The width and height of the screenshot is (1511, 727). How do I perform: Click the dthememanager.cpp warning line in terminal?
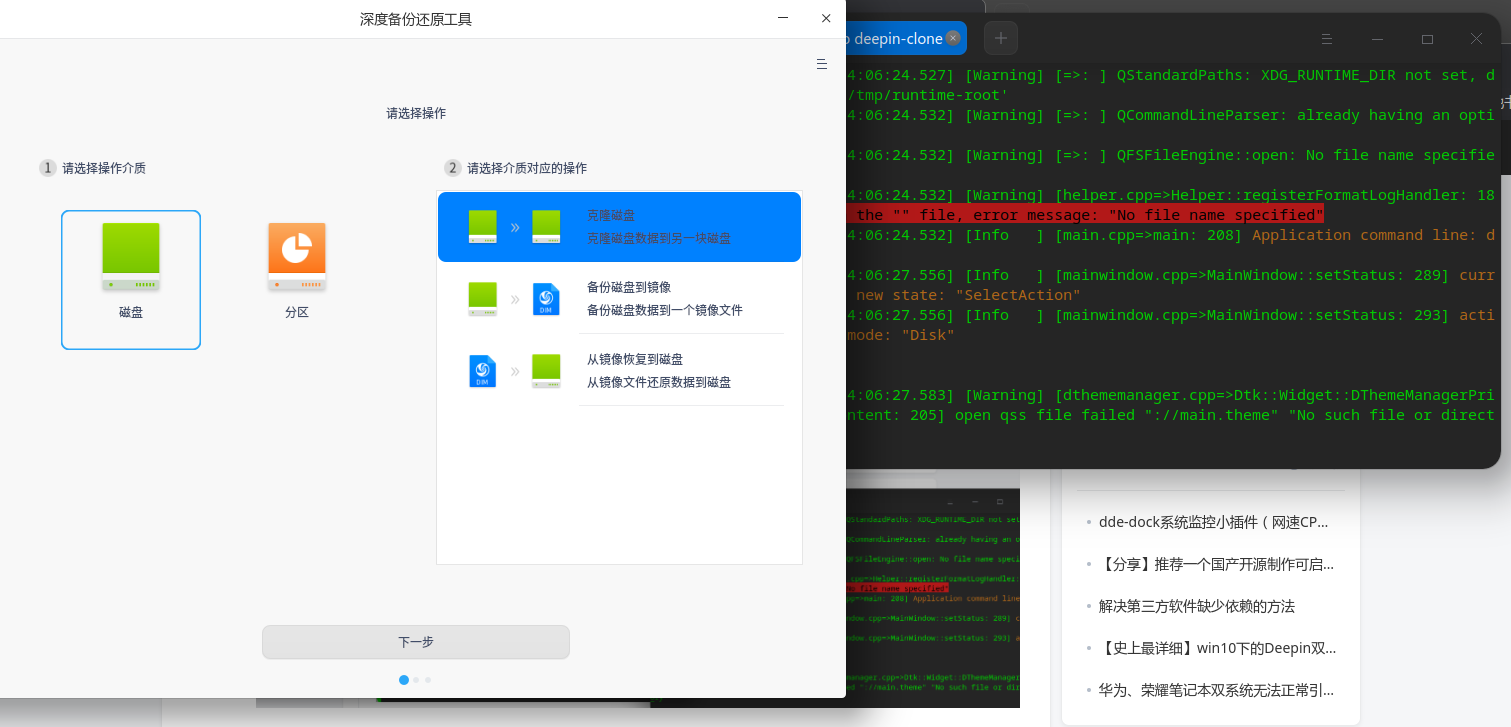pyautogui.click(x=1171, y=395)
